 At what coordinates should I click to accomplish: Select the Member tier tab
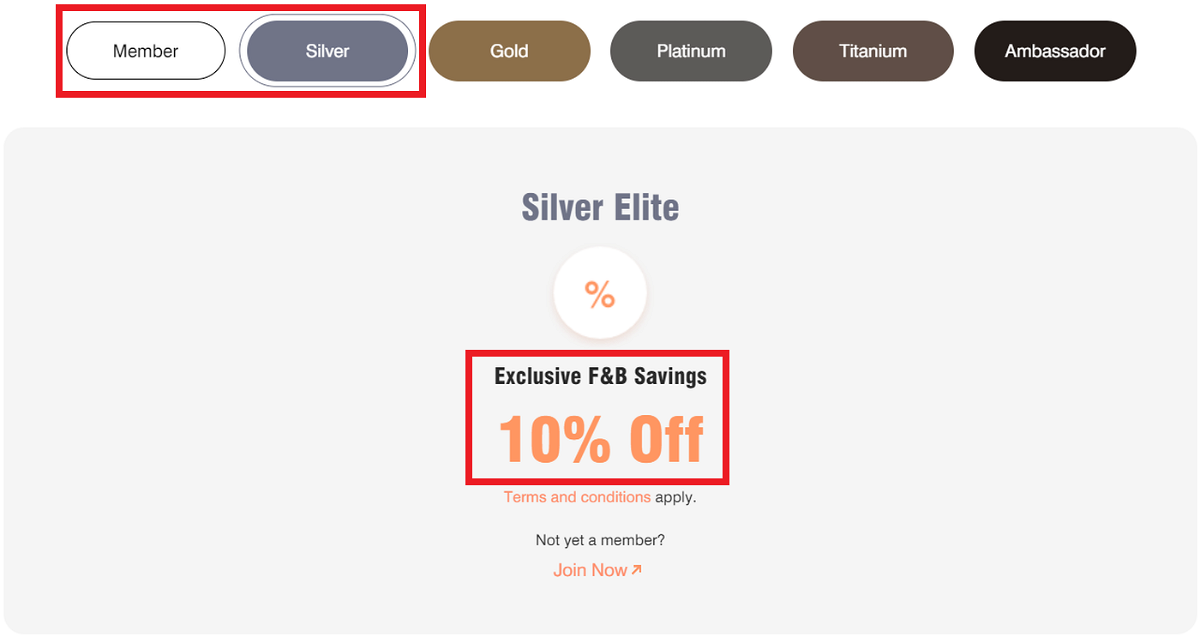(146, 51)
